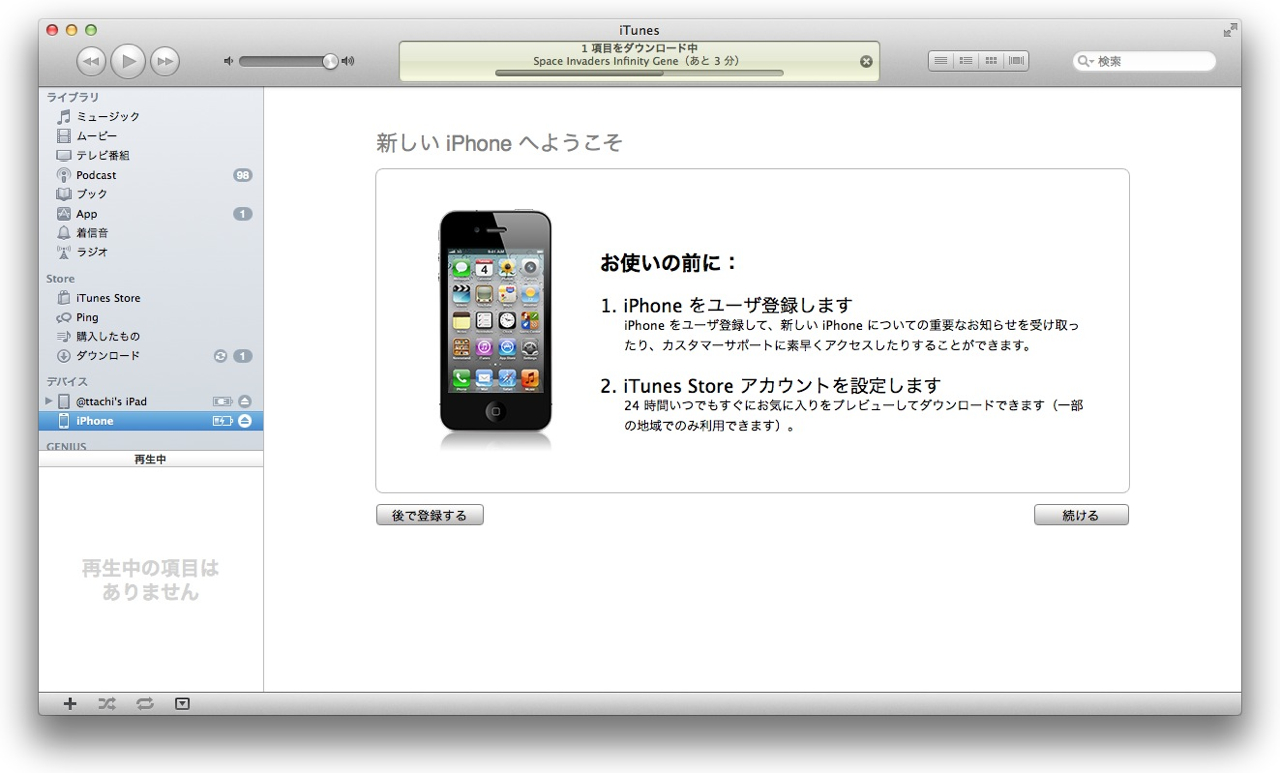Image resolution: width=1280 pixels, height=773 pixels.
Task: Expand the @ttachi's iPad device tree
Action: 49,401
